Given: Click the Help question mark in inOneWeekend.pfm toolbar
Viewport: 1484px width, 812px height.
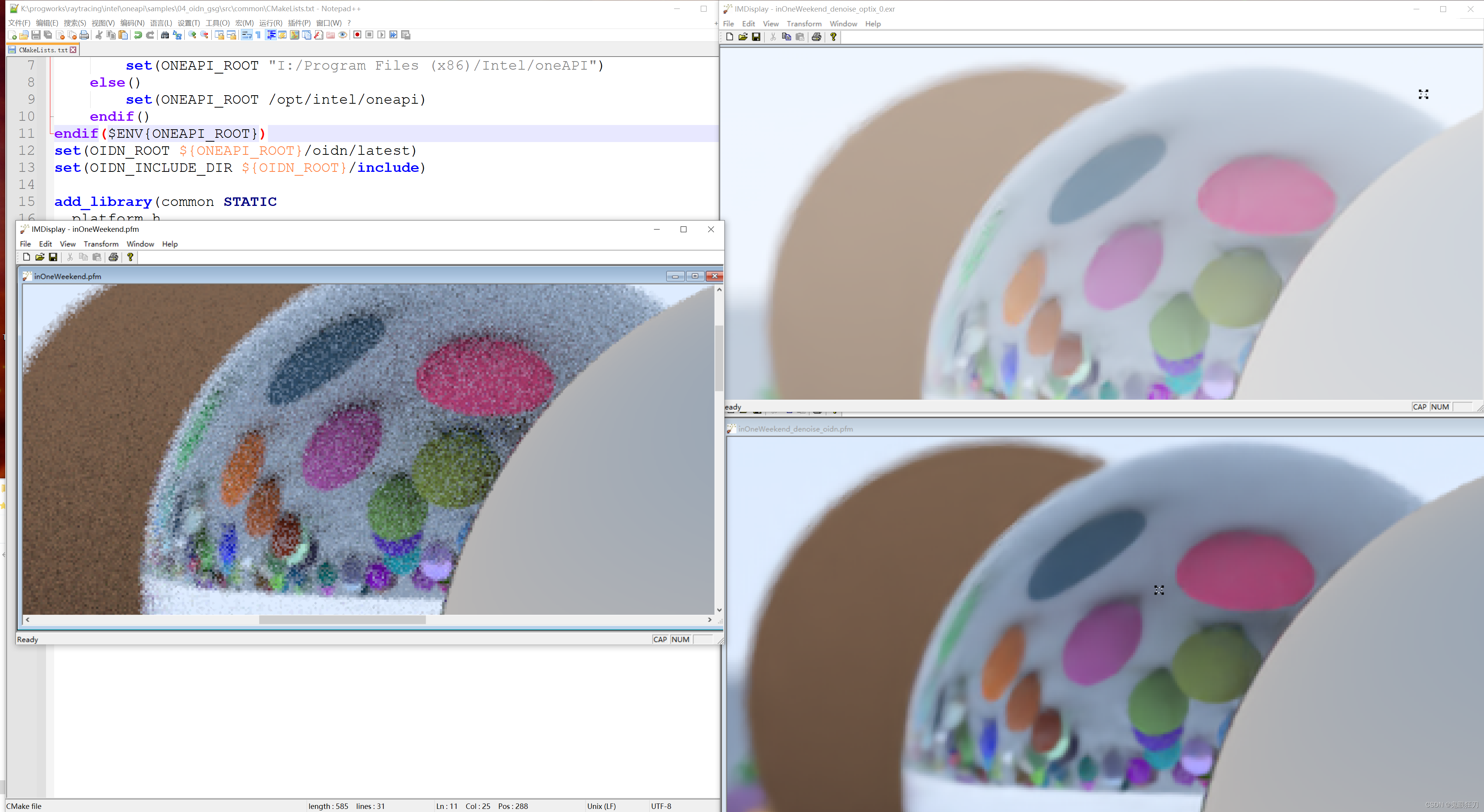Looking at the screenshot, I should 130,257.
